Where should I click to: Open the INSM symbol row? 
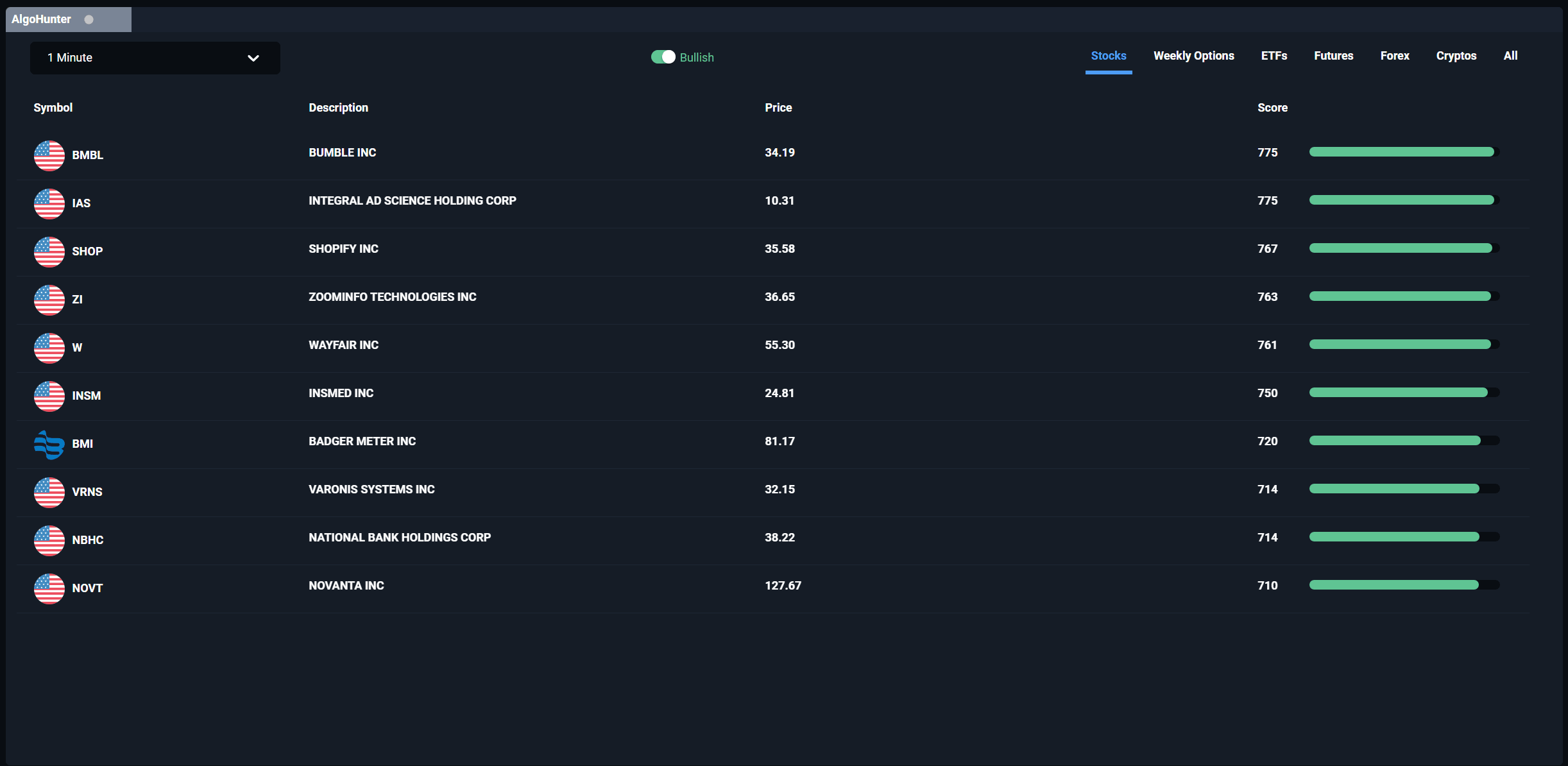click(772, 396)
